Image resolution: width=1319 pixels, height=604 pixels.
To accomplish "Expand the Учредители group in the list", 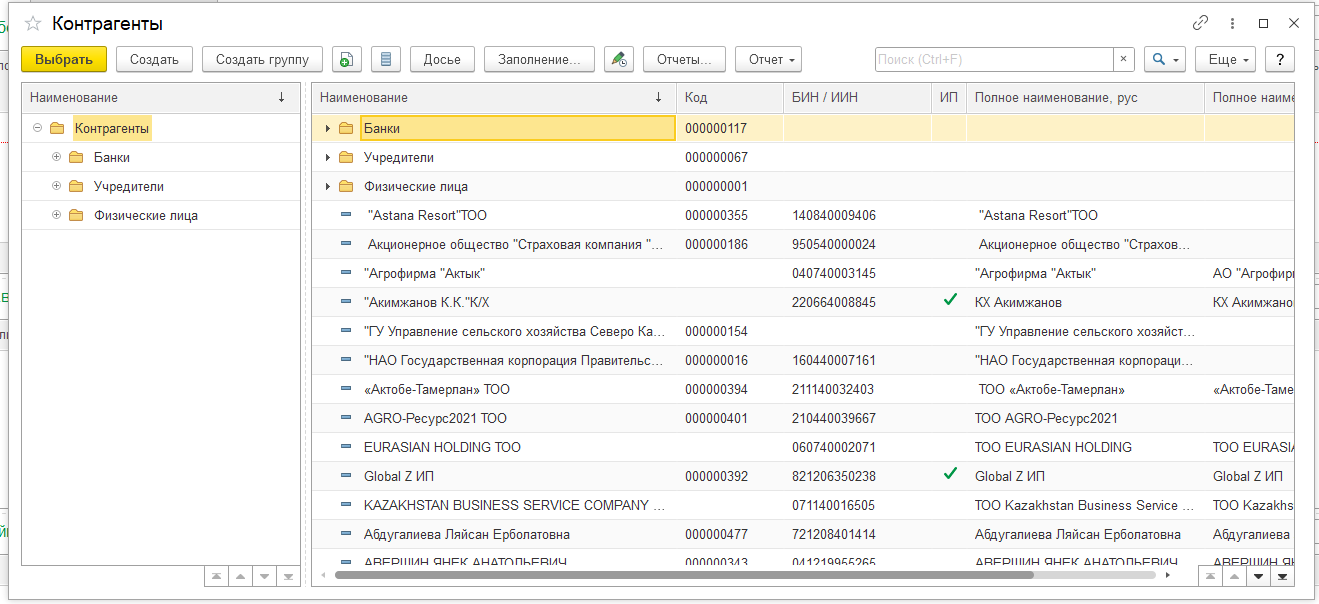I will tap(327, 157).
